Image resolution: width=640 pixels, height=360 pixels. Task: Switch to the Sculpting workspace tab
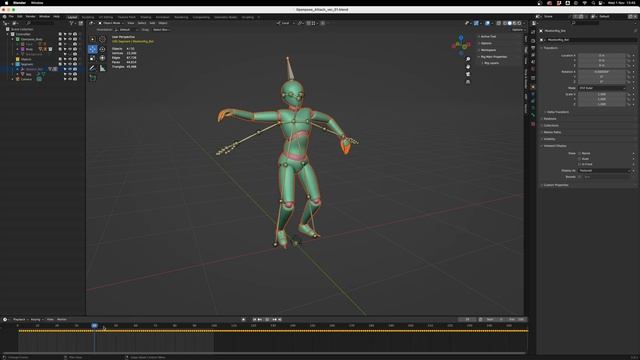click(88, 18)
